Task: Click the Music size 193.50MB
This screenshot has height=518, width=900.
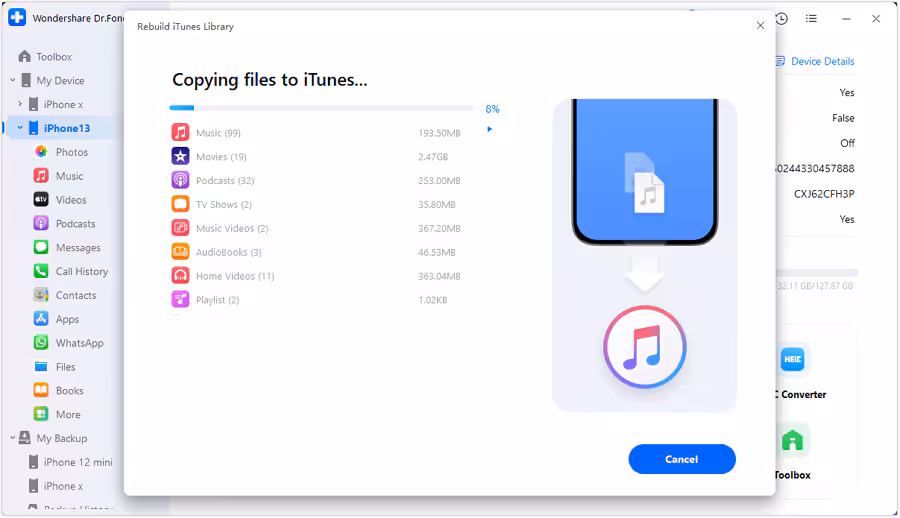Action: pyautogui.click(x=439, y=133)
